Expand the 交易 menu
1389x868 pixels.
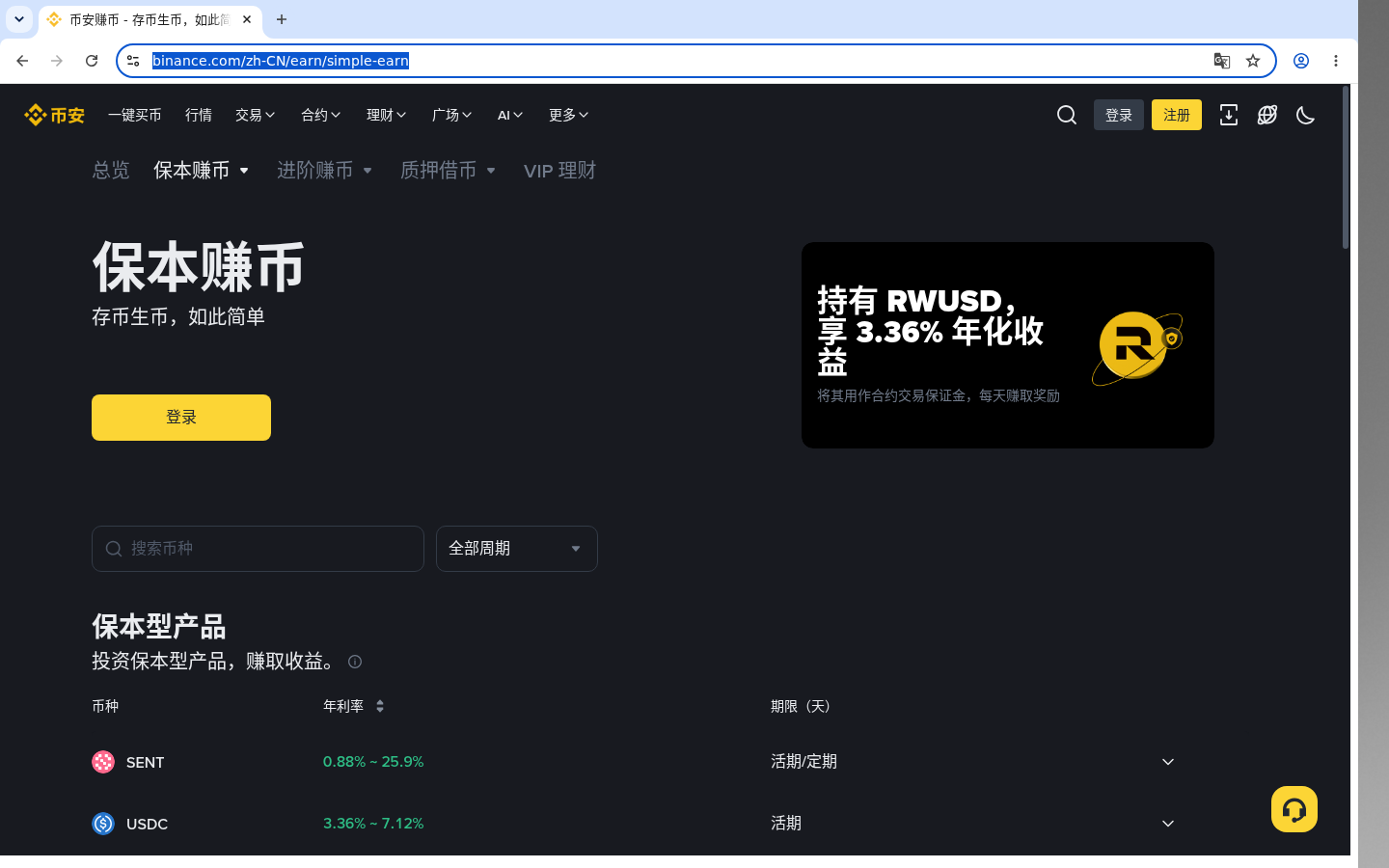coord(256,115)
